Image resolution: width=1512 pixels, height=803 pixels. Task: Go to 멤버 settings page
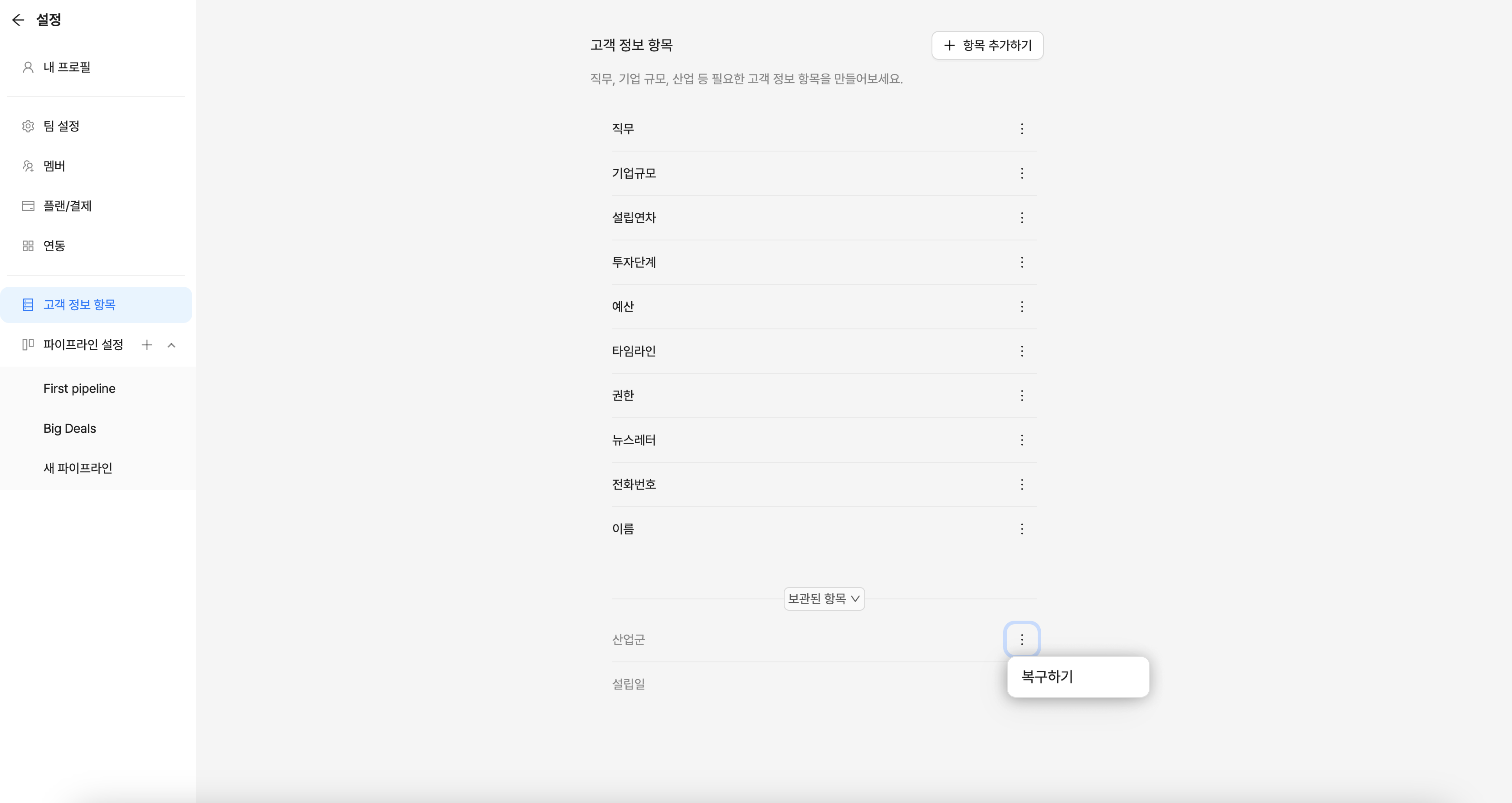pyautogui.click(x=54, y=166)
